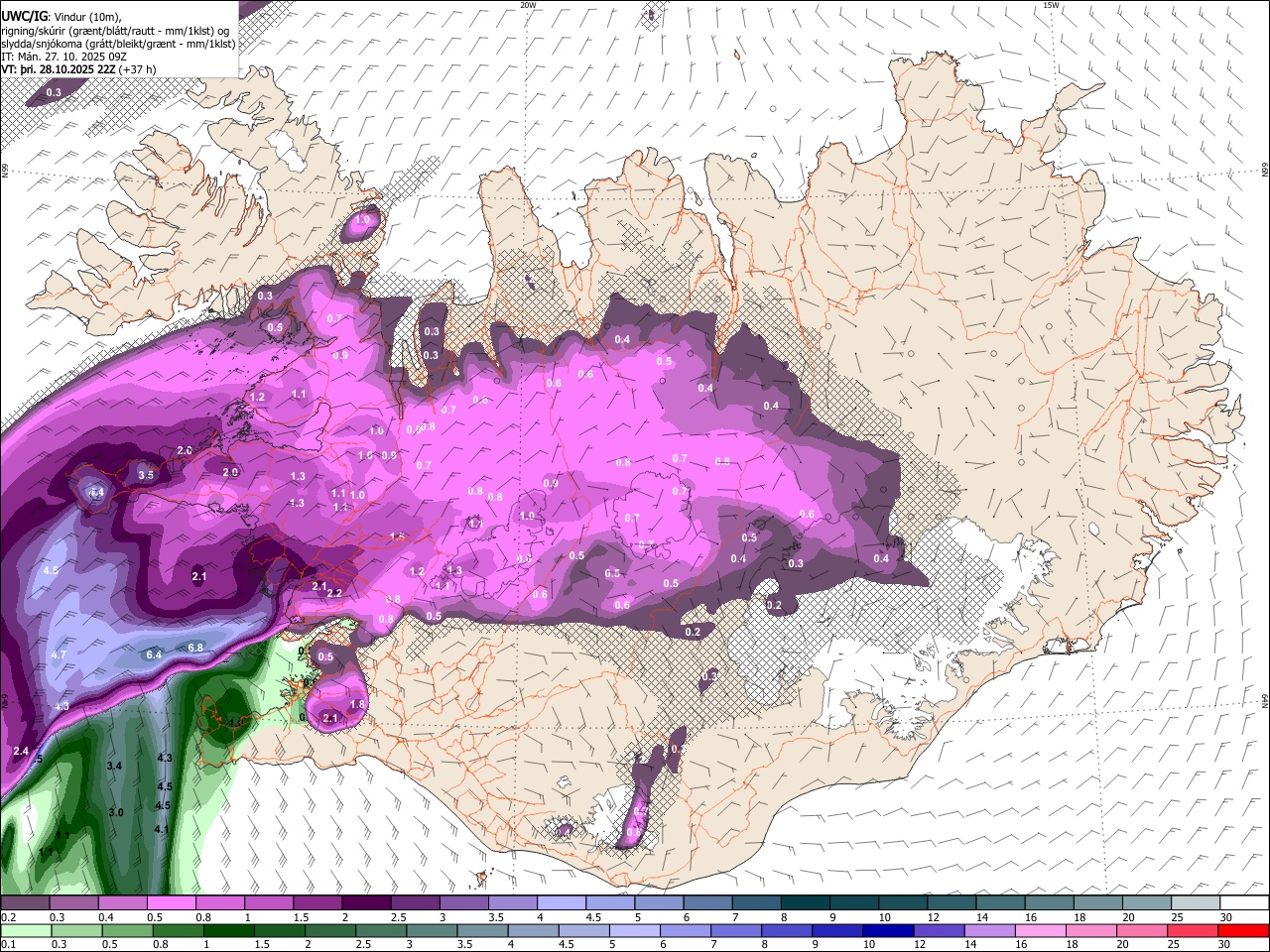Pick the dark teal 8 swatch in snow legend
Image resolution: width=1270 pixels, height=952 pixels.
click(x=805, y=903)
